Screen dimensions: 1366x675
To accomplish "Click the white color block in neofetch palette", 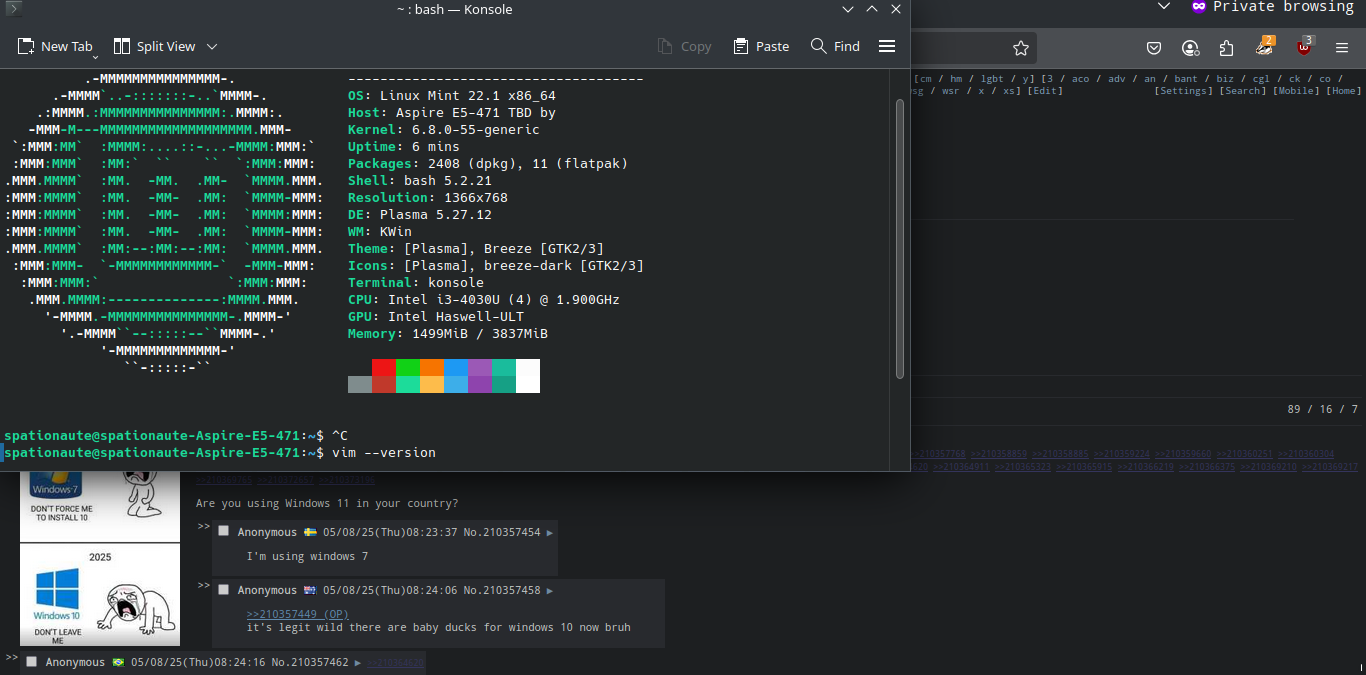I will click(x=528, y=376).
